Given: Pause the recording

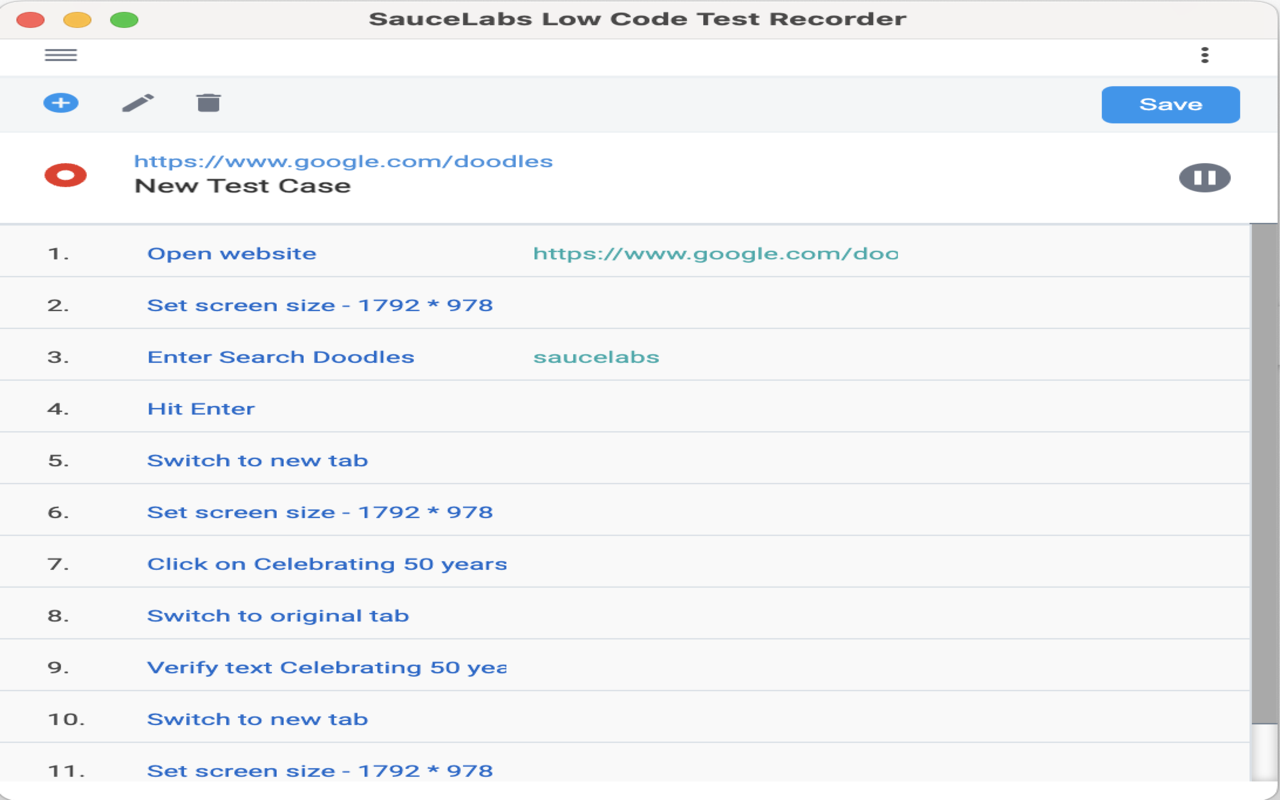Looking at the screenshot, I should pos(1205,178).
